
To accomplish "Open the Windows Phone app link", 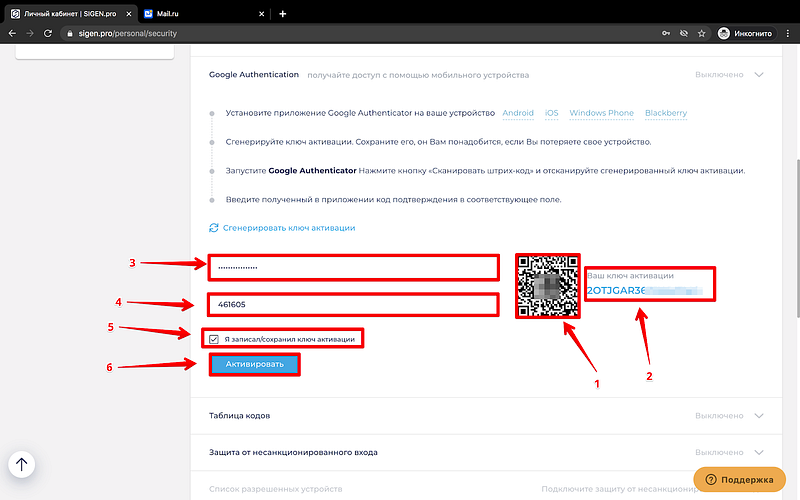I will pyautogui.click(x=602, y=113).
